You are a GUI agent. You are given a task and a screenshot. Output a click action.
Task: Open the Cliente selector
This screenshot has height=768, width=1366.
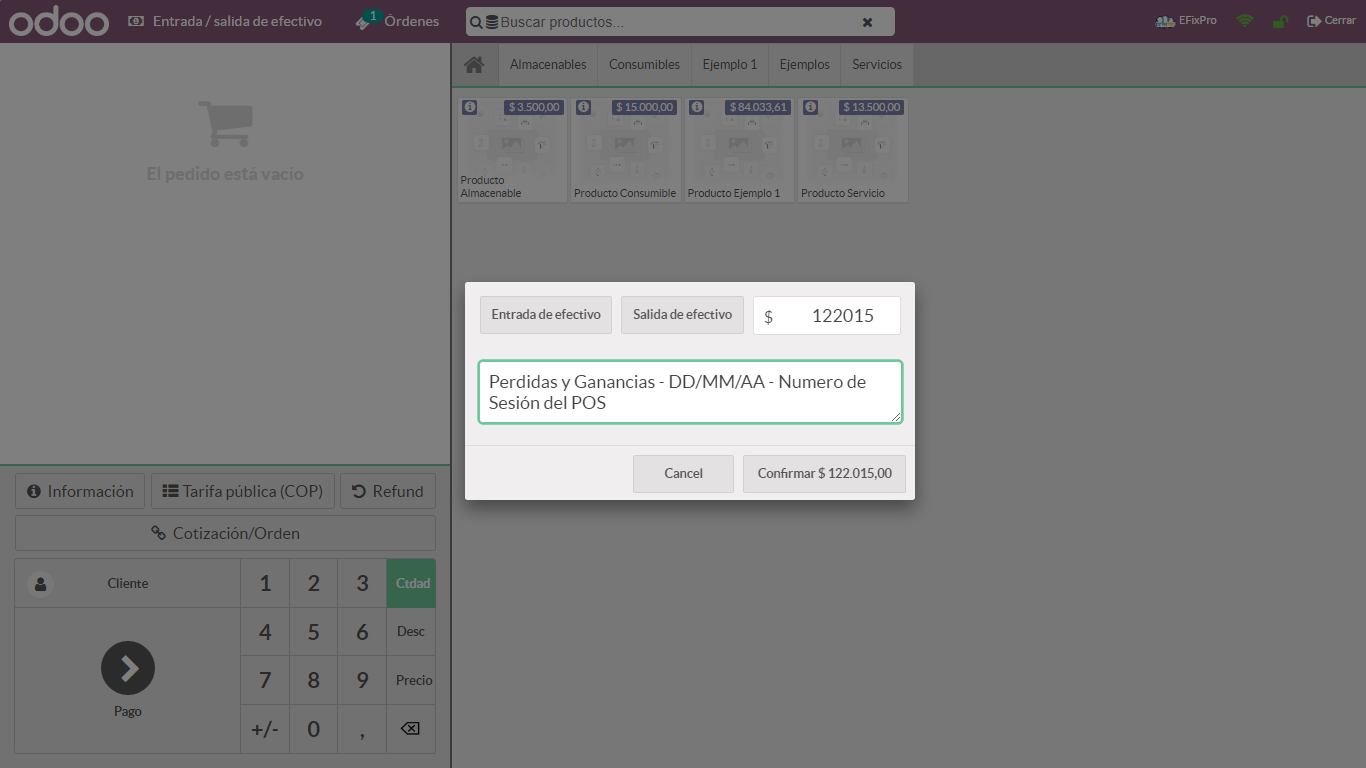coord(127,583)
